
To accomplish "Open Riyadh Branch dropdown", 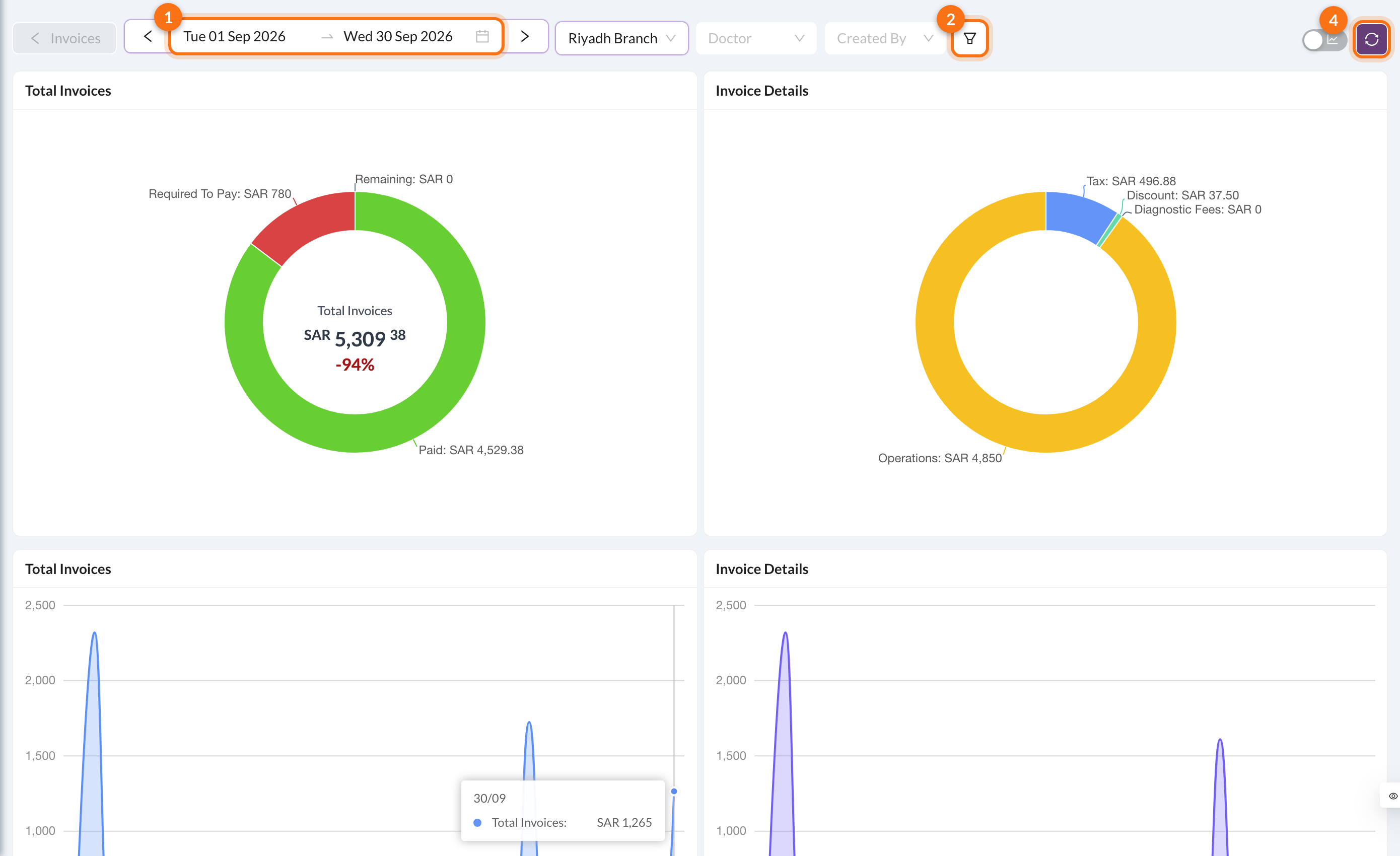I will (x=621, y=38).
